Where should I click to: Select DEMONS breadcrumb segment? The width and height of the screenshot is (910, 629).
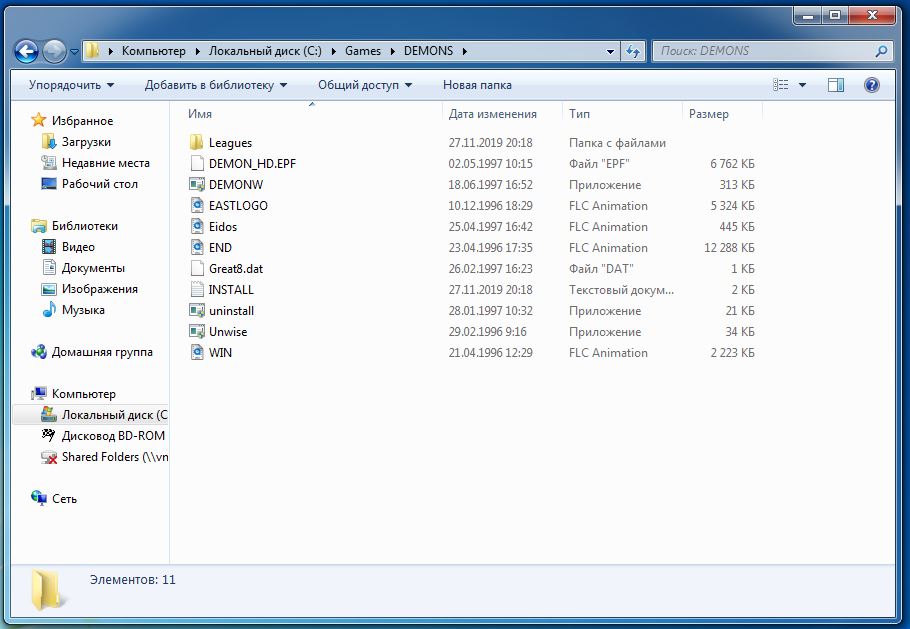(428, 51)
